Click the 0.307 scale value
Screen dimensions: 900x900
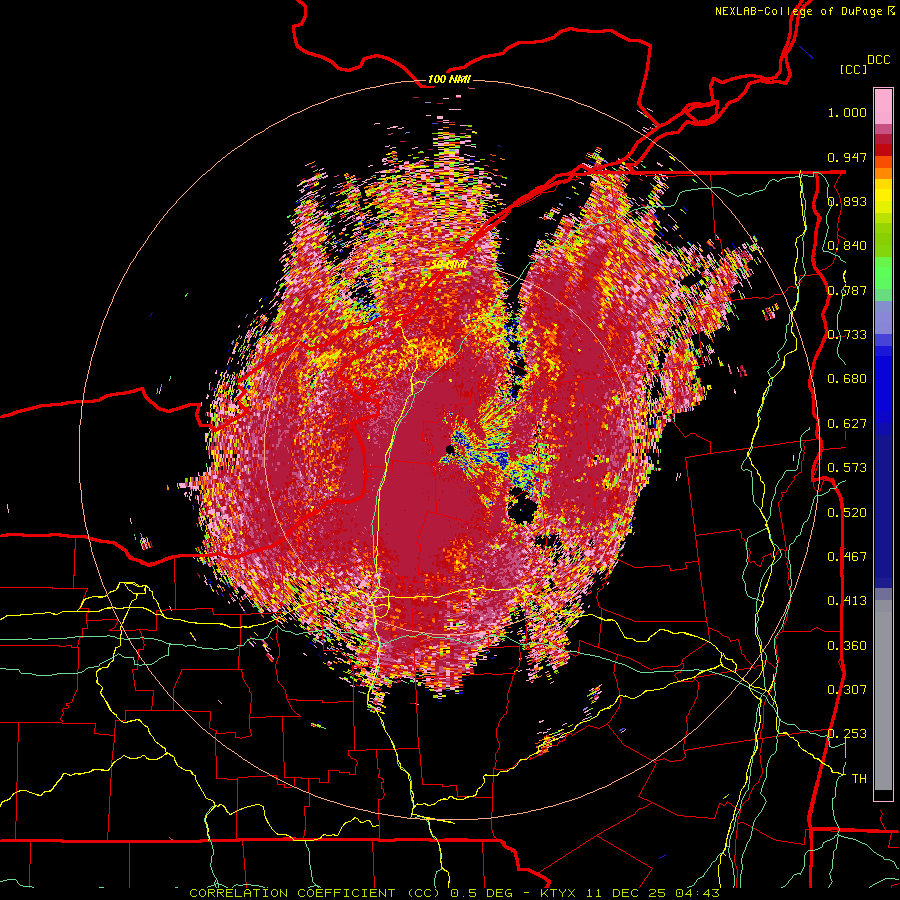(847, 690)
